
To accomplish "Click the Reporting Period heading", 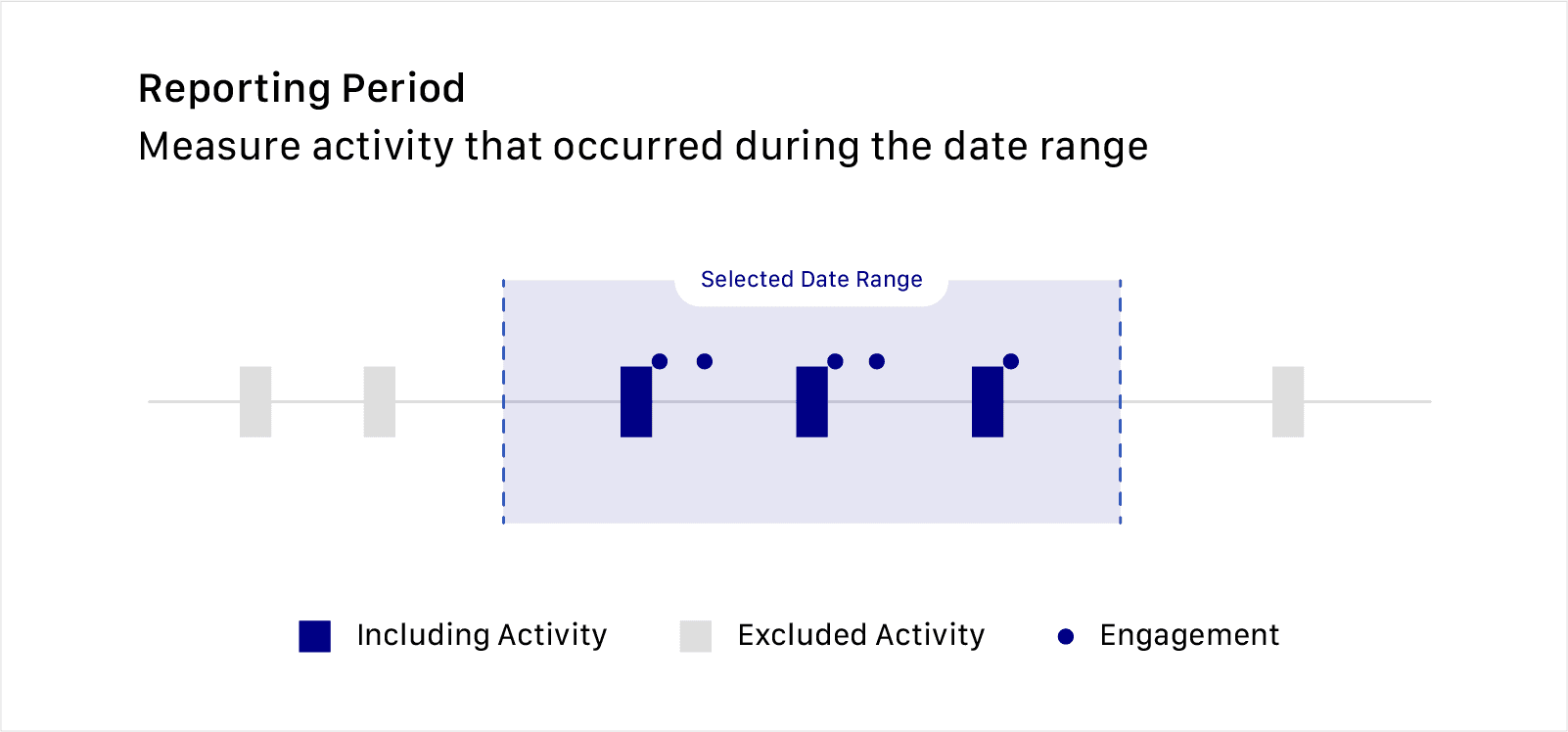I will coord(301,88).
